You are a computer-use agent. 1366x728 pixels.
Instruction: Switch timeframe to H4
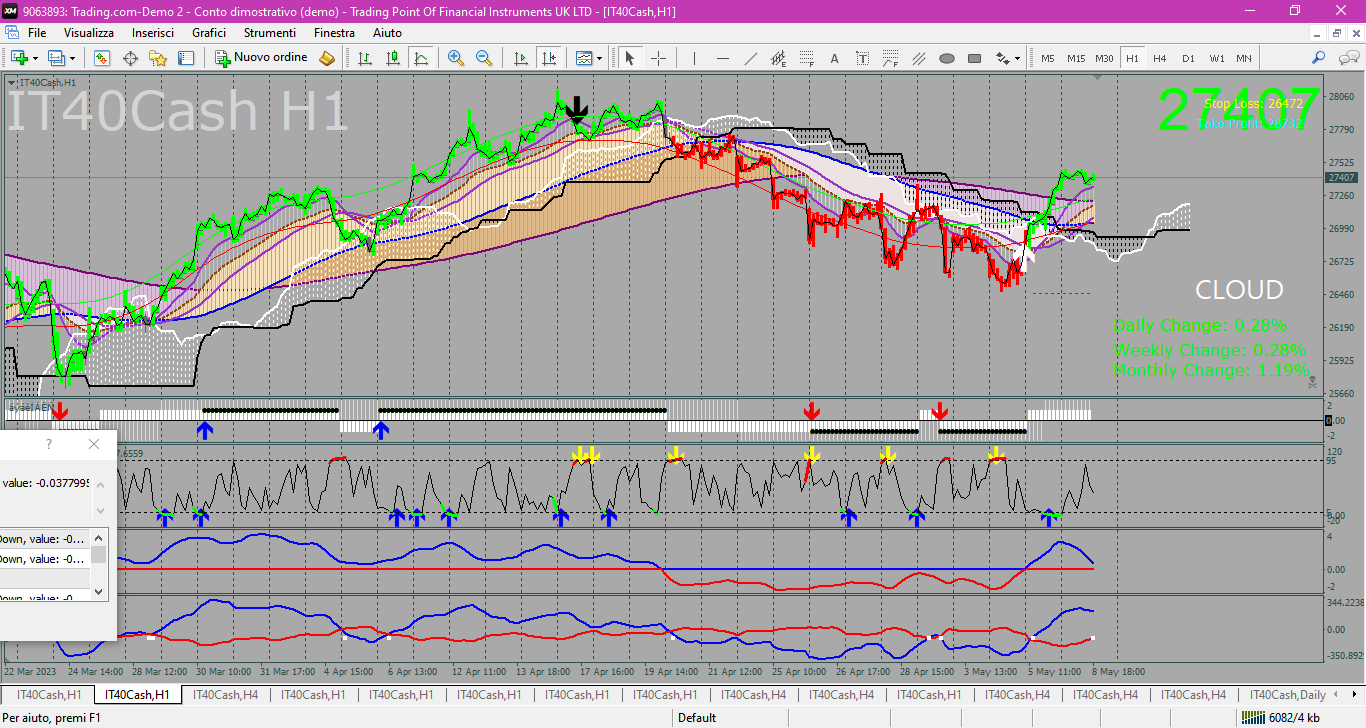tap(1160, 58)
